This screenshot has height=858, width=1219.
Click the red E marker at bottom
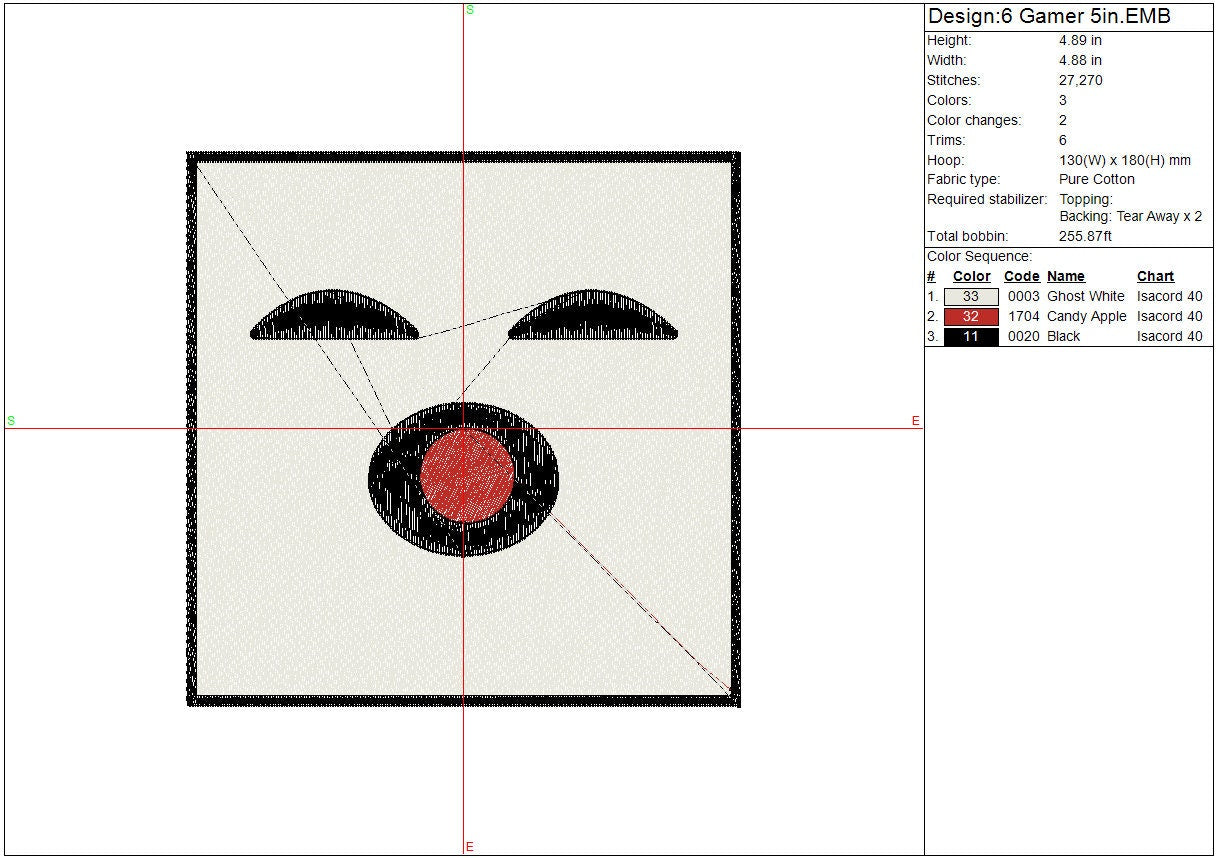(470, 847)
